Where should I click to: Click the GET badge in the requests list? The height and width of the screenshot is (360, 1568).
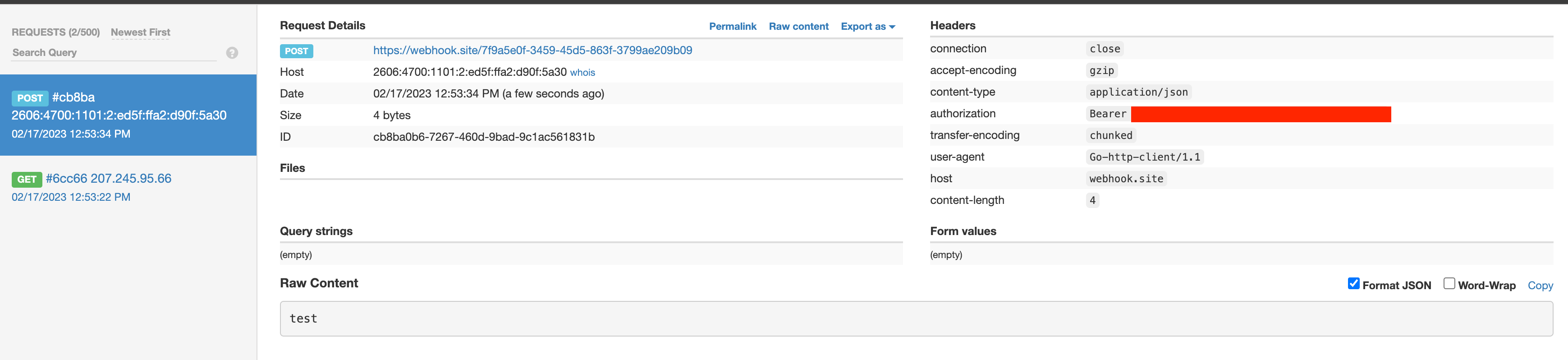[26, 179]
